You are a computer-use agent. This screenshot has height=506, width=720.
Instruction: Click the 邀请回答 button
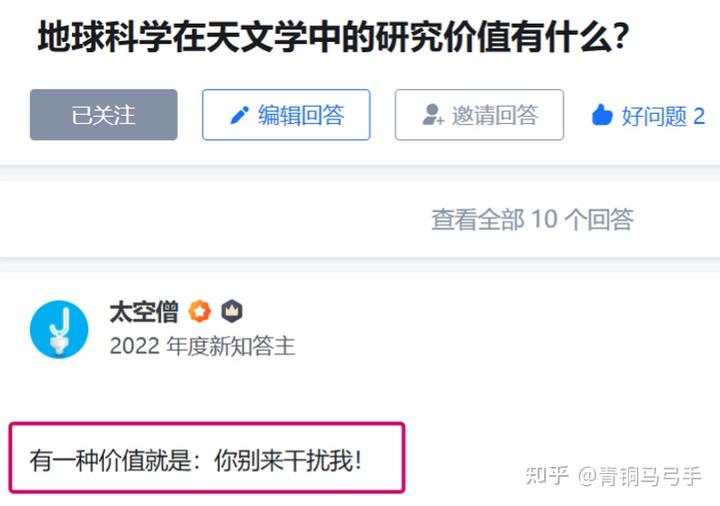coord(479,115)
